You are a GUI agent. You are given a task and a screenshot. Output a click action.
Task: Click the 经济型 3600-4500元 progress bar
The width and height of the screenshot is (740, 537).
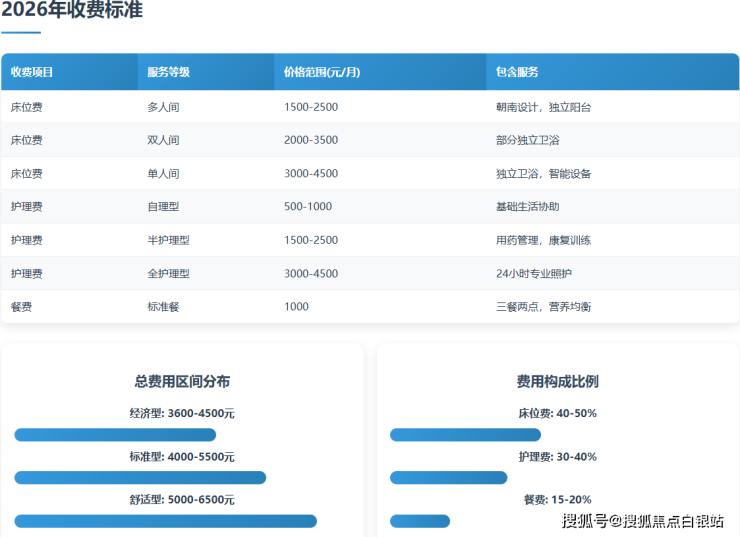pos(115,435)
